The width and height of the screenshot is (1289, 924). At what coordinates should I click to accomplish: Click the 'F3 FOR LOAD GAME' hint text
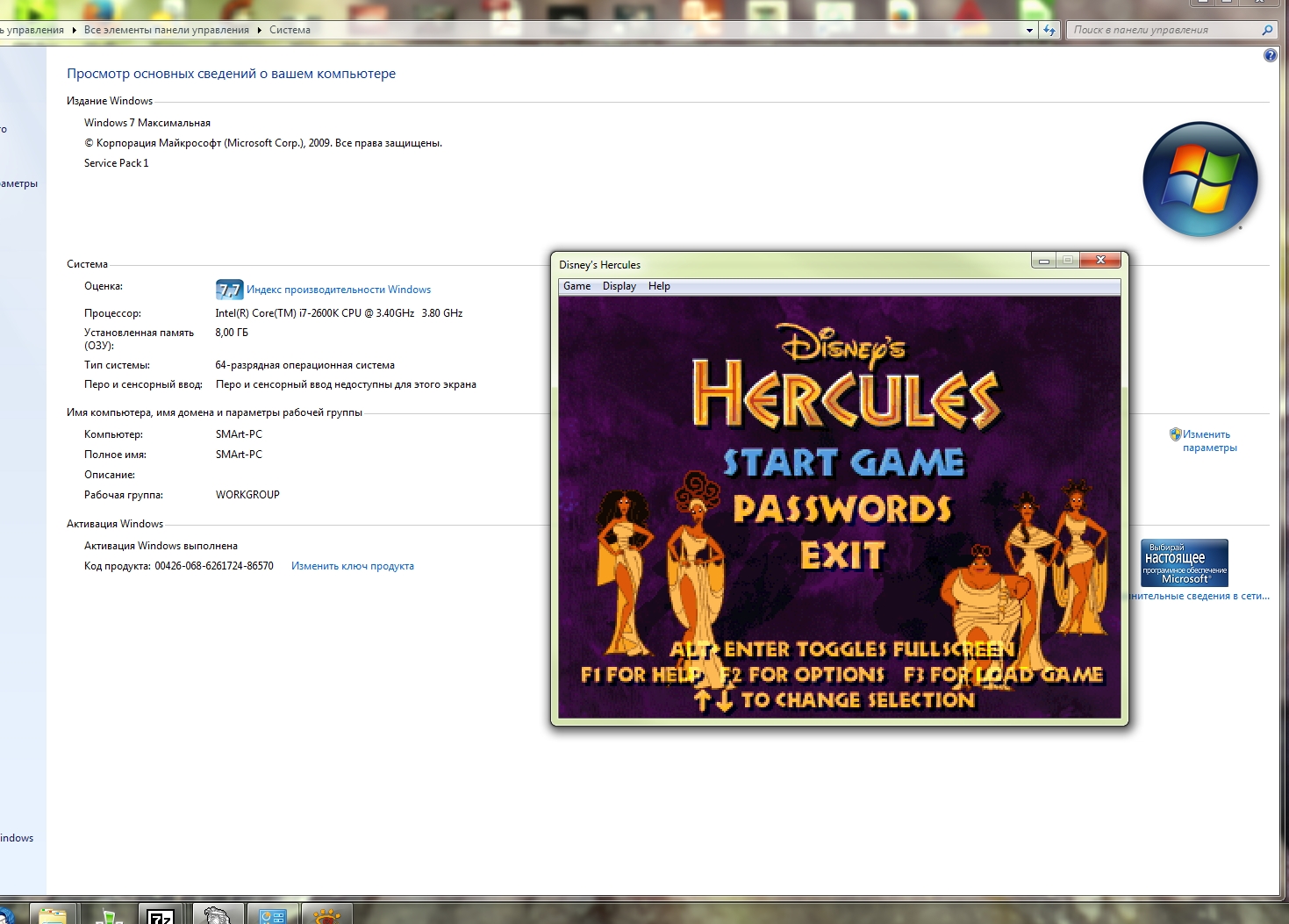1003,674
